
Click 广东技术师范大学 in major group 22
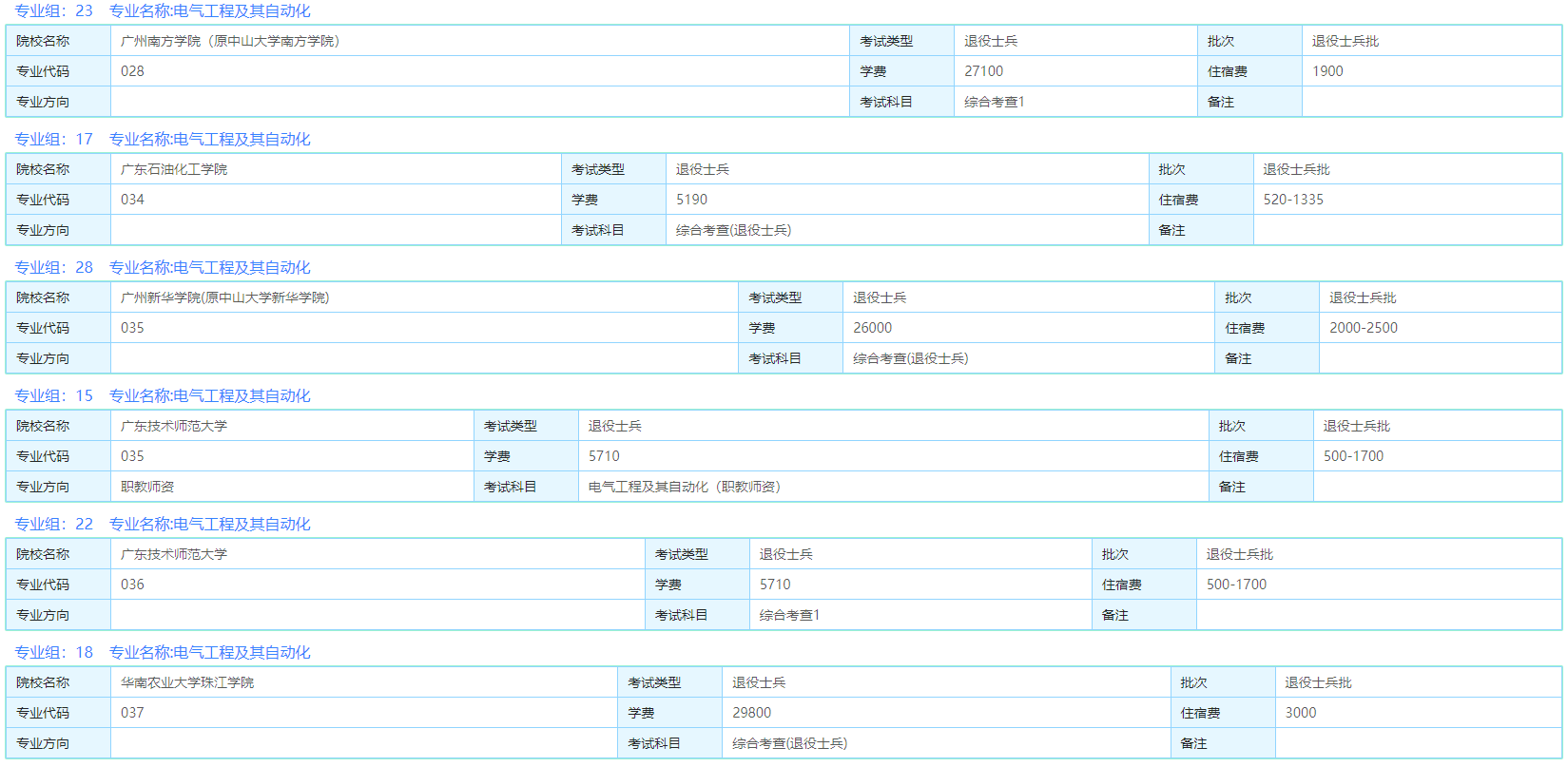[x=174, y=554]
